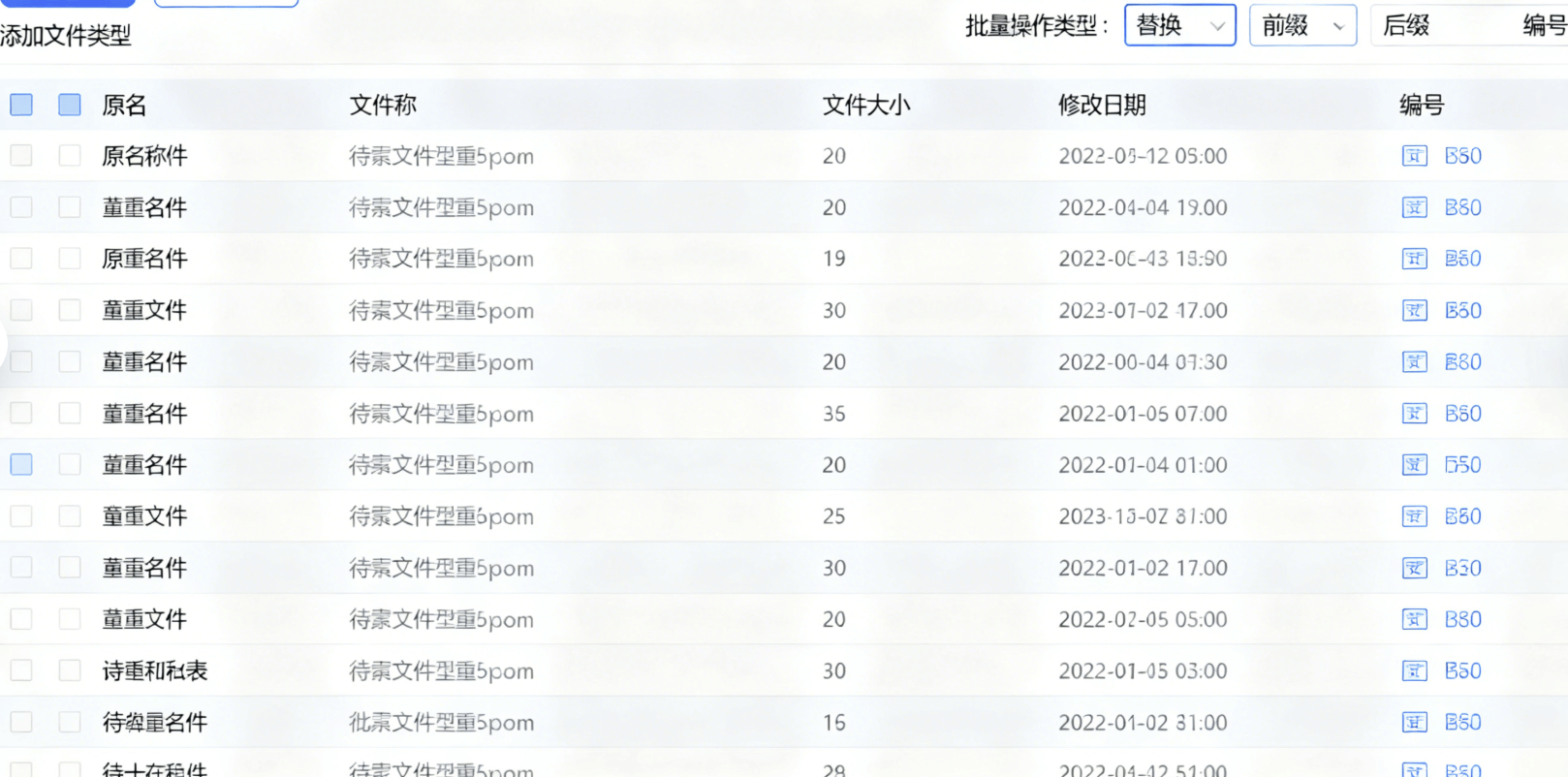Viewport: 1568px width, 777px height.
Task: Uncheck the highlighted checkbox in 2022-01-04 01:00 row
Action: pos(21,465)
